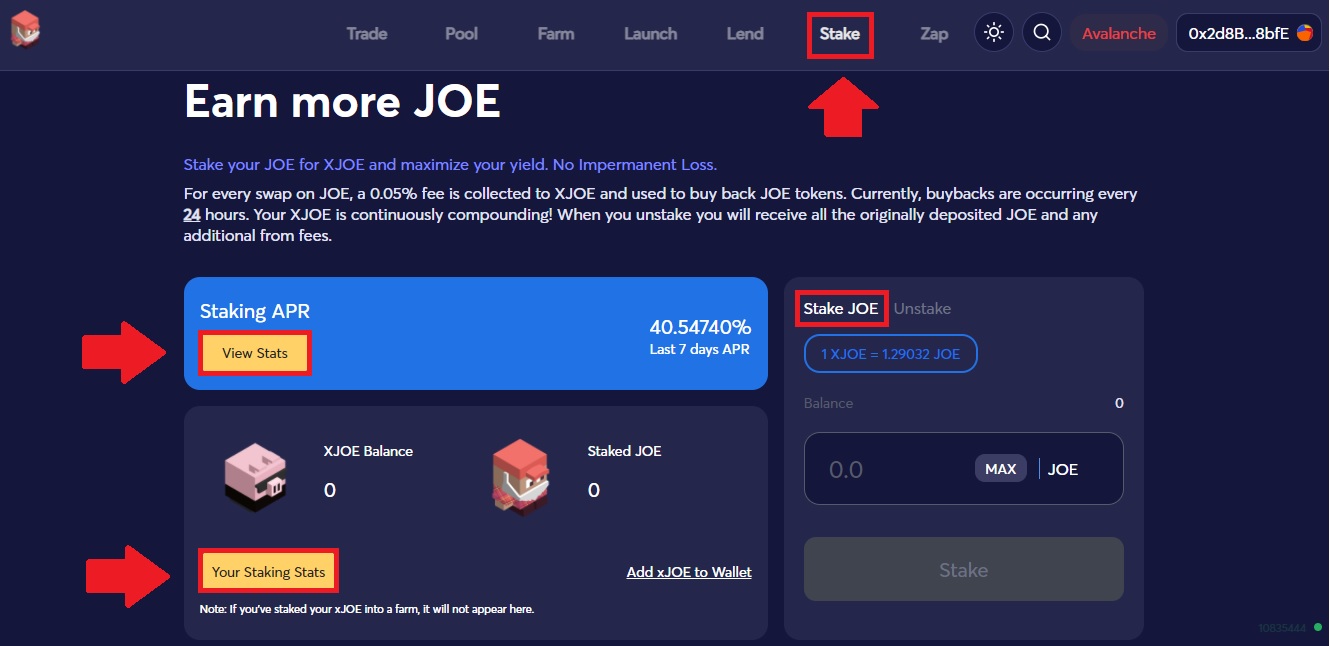Click the Avalanche network button

pos(1119,33)
